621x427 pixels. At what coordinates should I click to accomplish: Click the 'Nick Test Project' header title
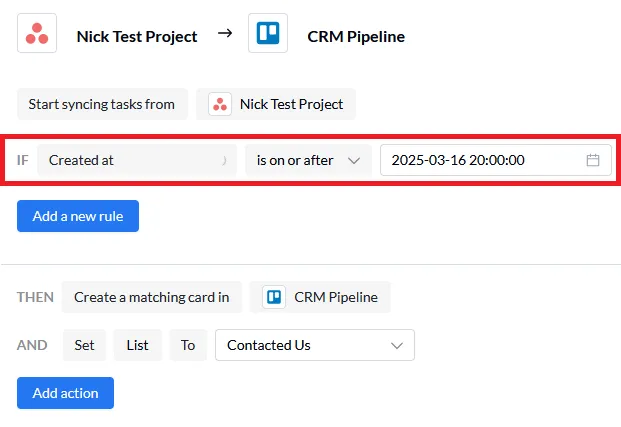pos(137,36)
